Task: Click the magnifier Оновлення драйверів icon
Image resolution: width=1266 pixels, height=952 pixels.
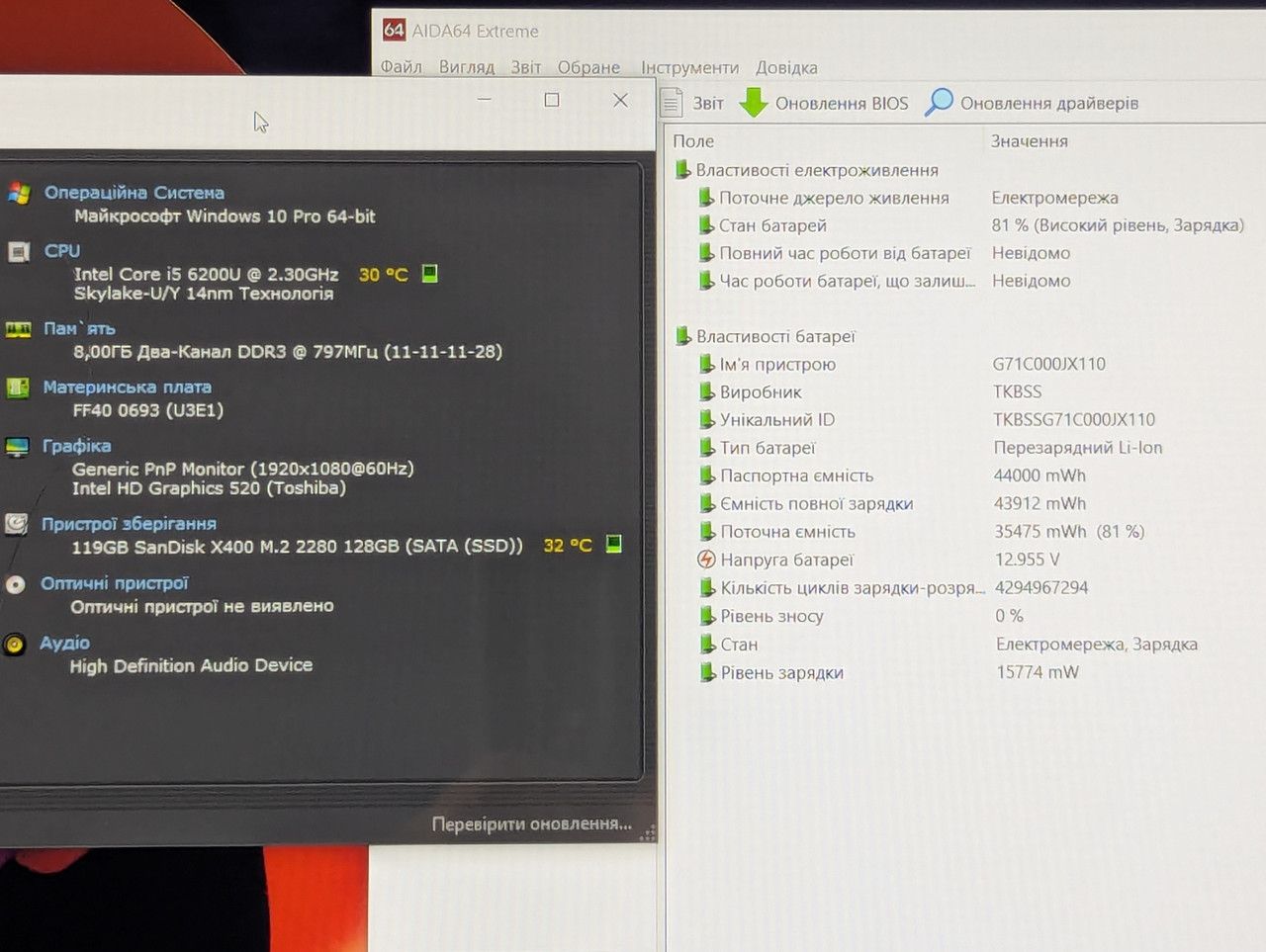Action: 939,102
